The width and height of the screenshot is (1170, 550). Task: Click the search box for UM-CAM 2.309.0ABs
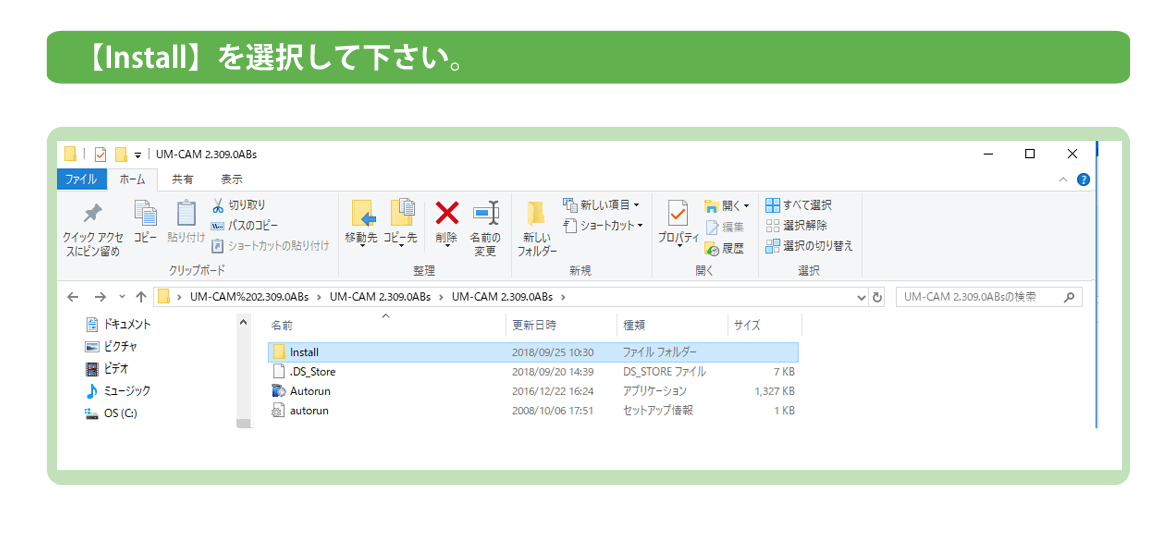click(980, 297)
